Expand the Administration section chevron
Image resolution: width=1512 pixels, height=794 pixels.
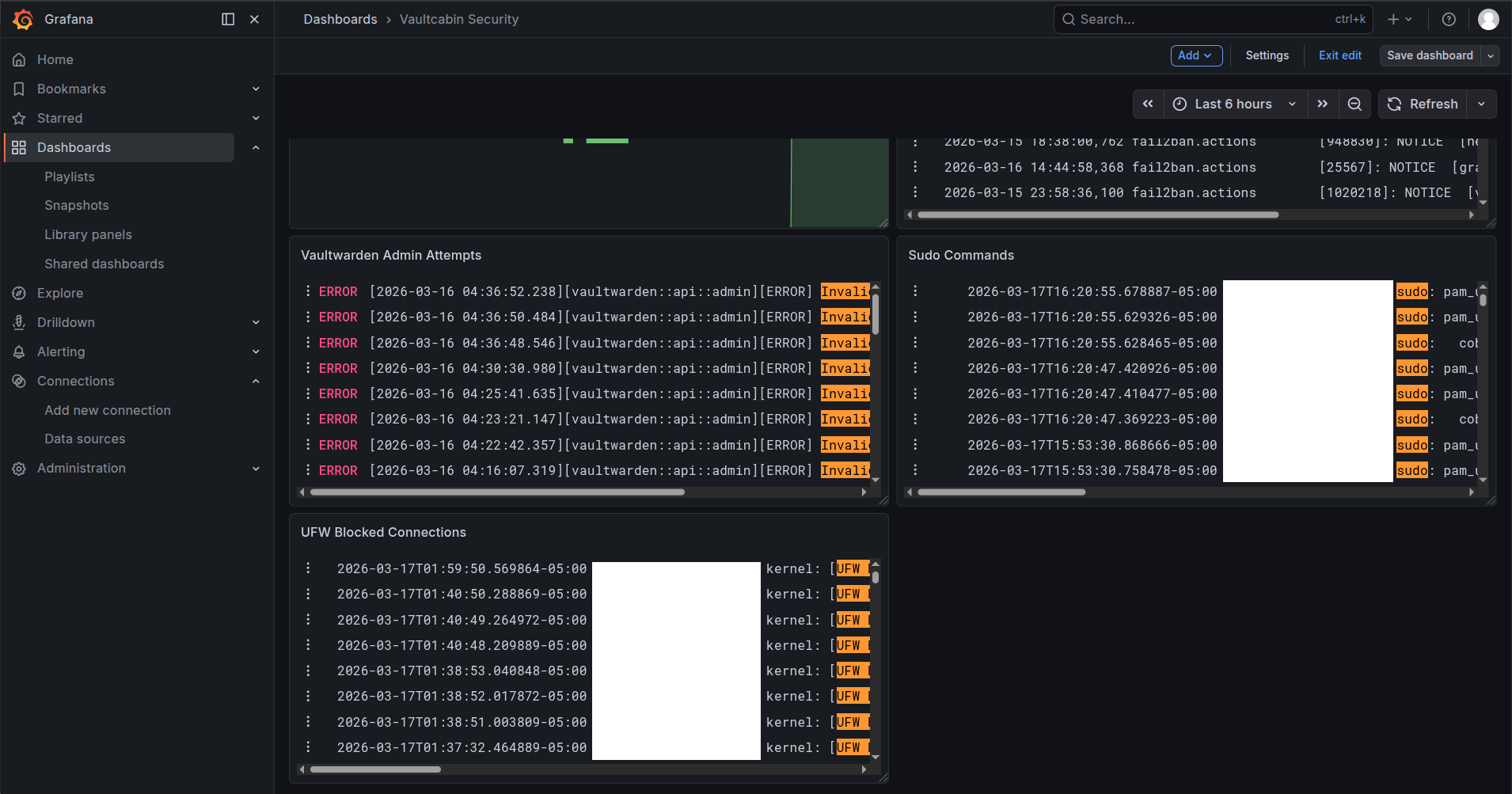click(x=256, y=468)
